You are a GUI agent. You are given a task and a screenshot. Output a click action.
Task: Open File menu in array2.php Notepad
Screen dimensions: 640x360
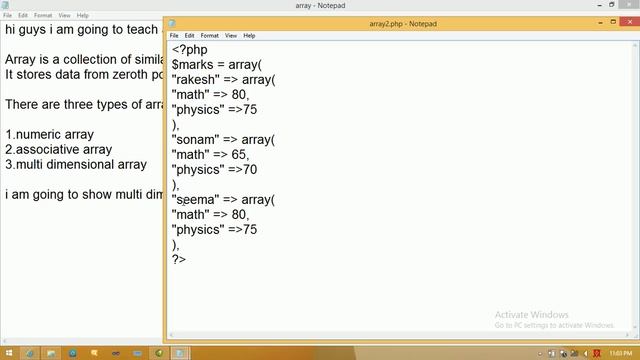(x=174, y=36)
